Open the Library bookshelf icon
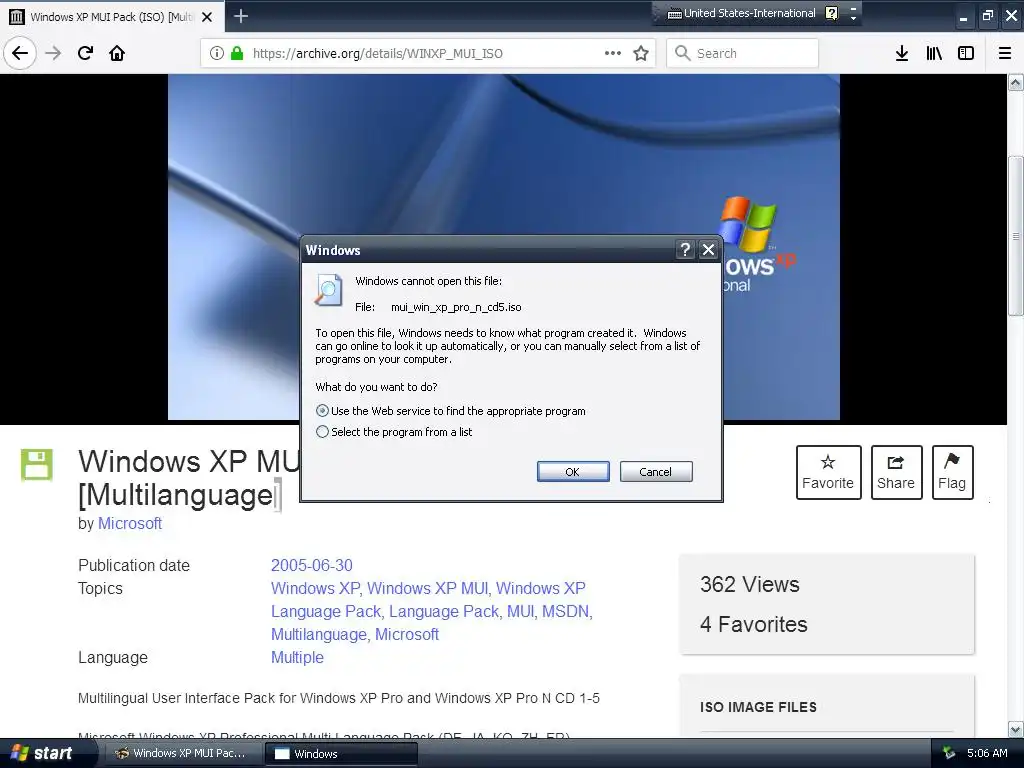1024x768 pixels. pos(934,53)
